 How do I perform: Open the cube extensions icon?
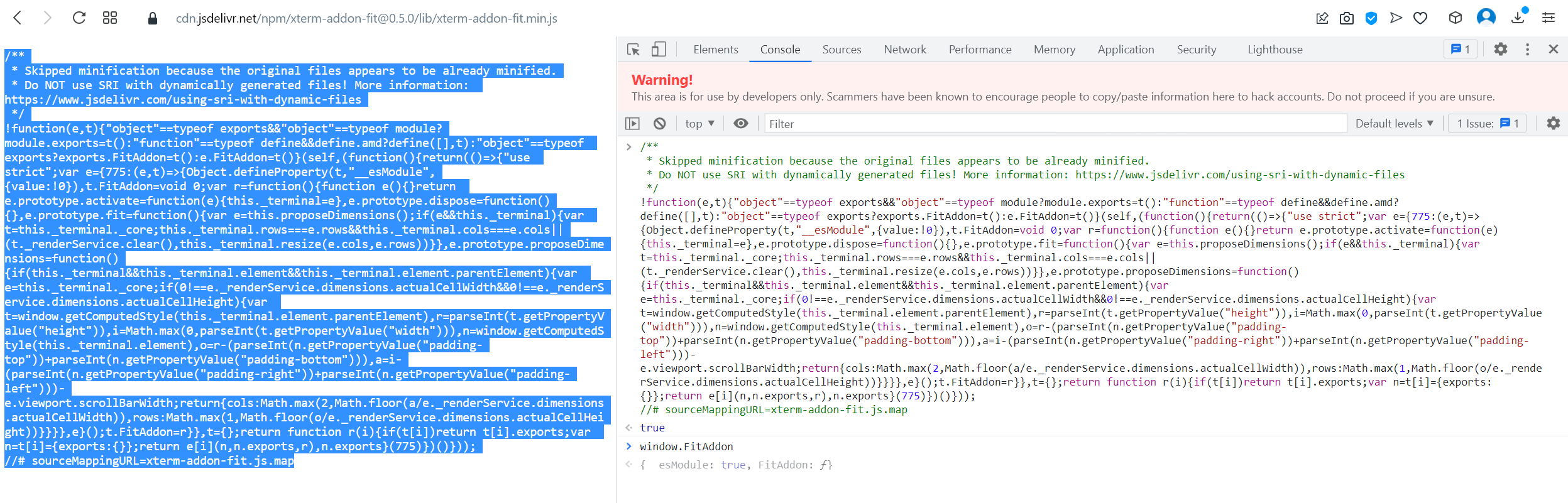pyautogui.click(x=1456, y=18)
